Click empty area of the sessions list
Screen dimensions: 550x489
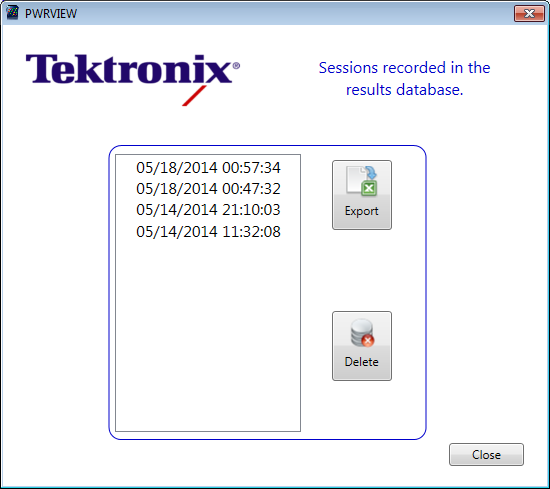(208, 333)
